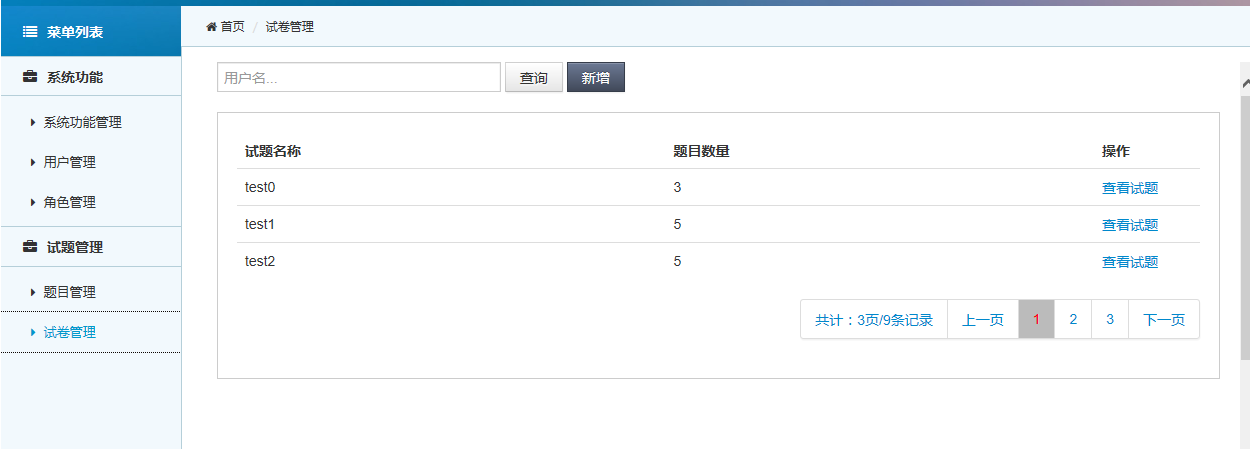Jump to page 2 in pagination
The width and height of the screenshot is (1250, 449).
pyautogui.click(x=1073, y=319)
